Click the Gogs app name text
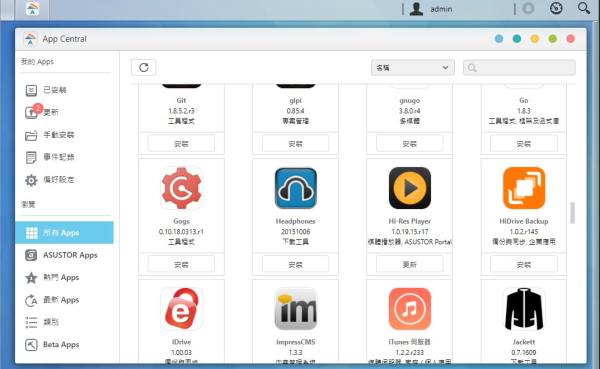600x369 pixels. pos(181,221)
